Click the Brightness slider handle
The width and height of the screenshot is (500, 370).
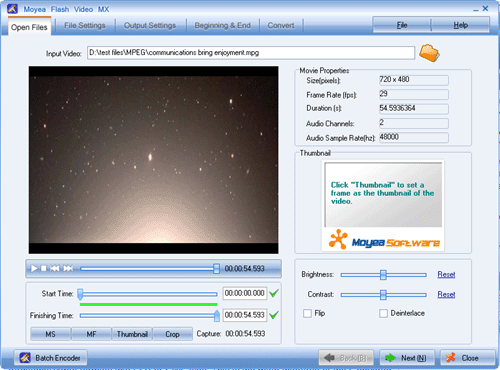tap(383, 275)
